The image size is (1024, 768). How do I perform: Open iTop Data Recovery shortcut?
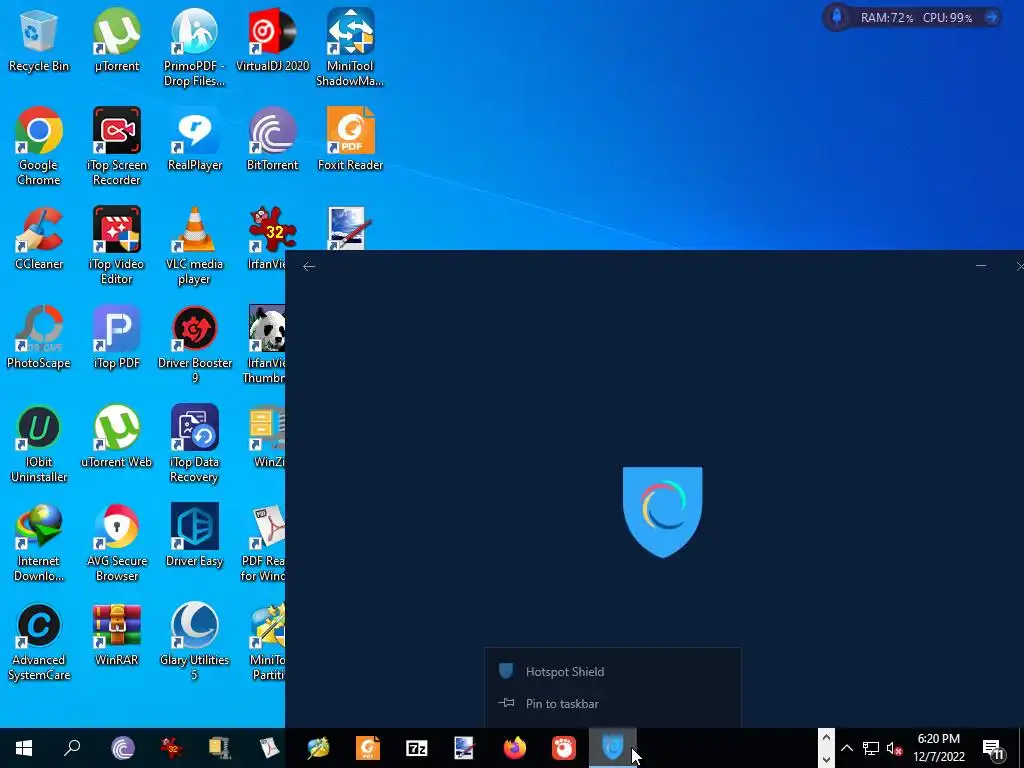click(x=195, y=444)
